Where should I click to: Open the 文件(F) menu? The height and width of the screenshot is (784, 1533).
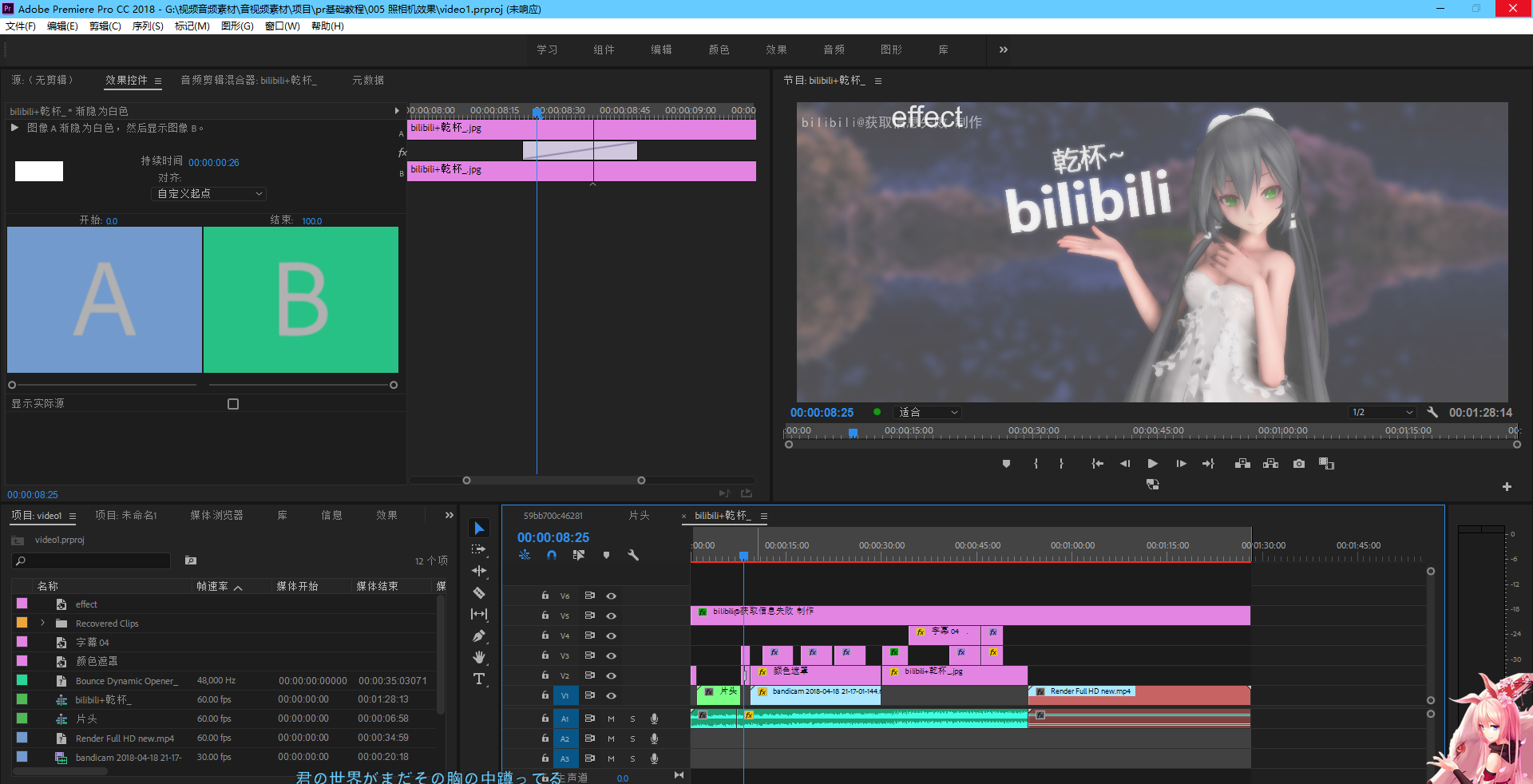21,26
